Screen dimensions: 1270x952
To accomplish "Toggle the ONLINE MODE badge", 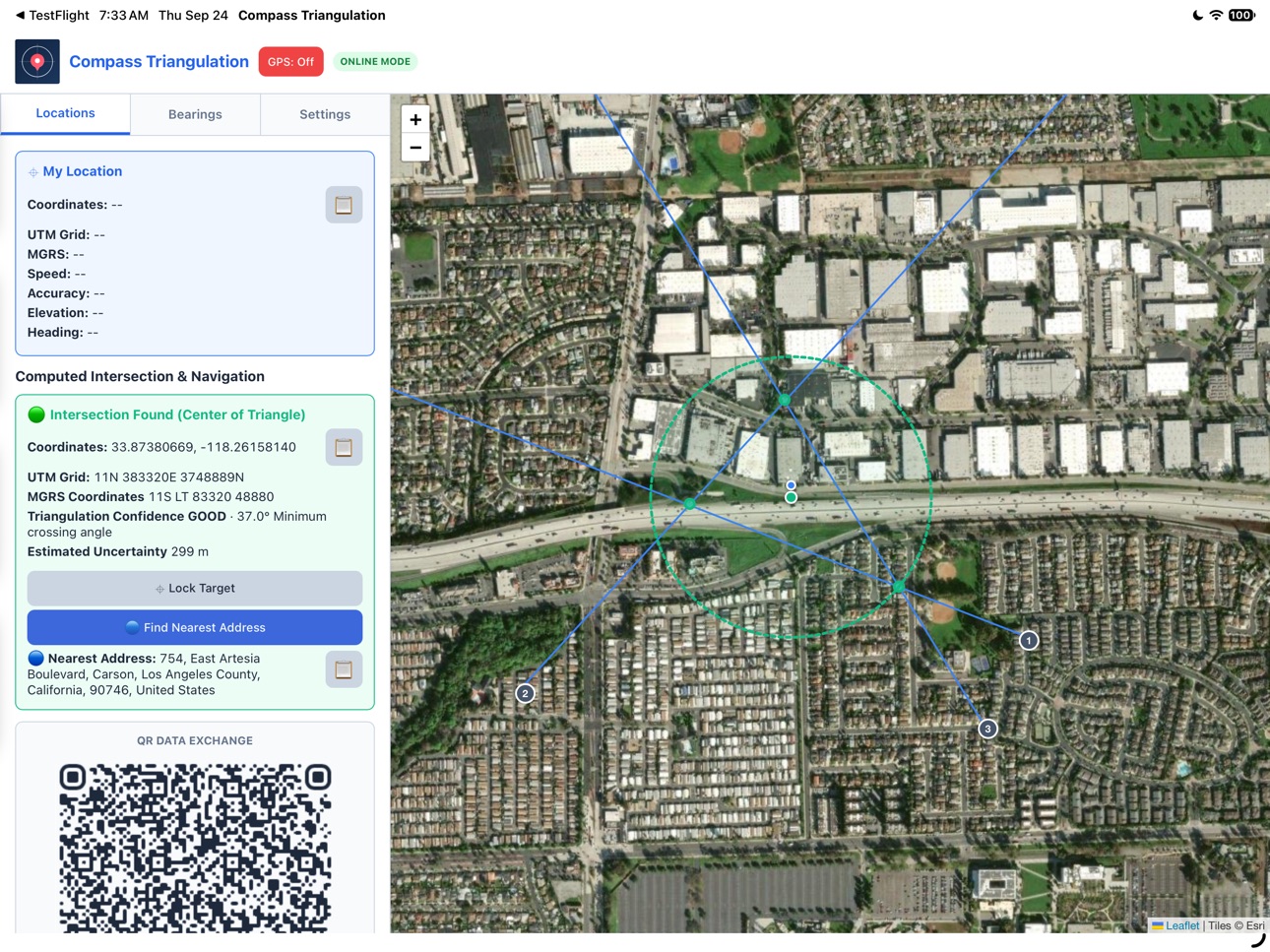I will [x=375, y=62].
